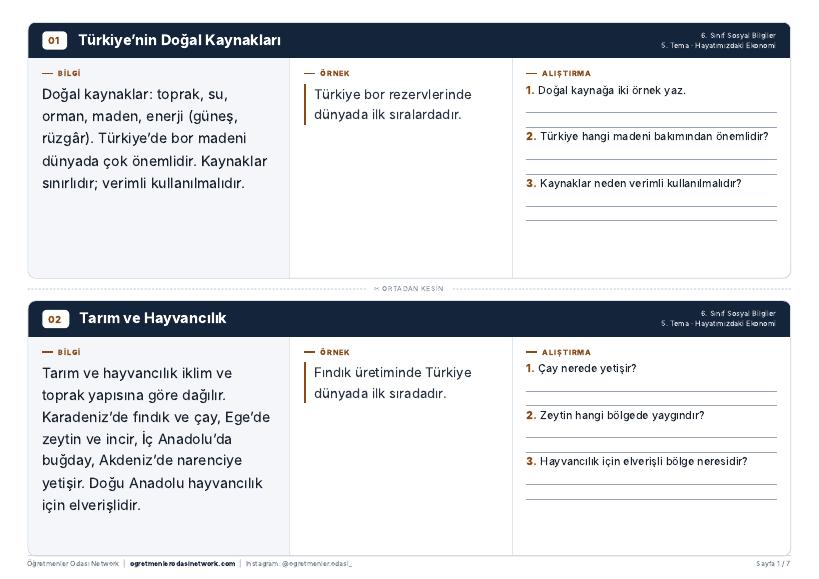This screenshot has height=579, width=819.
Task: Click ALIŞTIRMA label in card 02
Action: point(566,352)
